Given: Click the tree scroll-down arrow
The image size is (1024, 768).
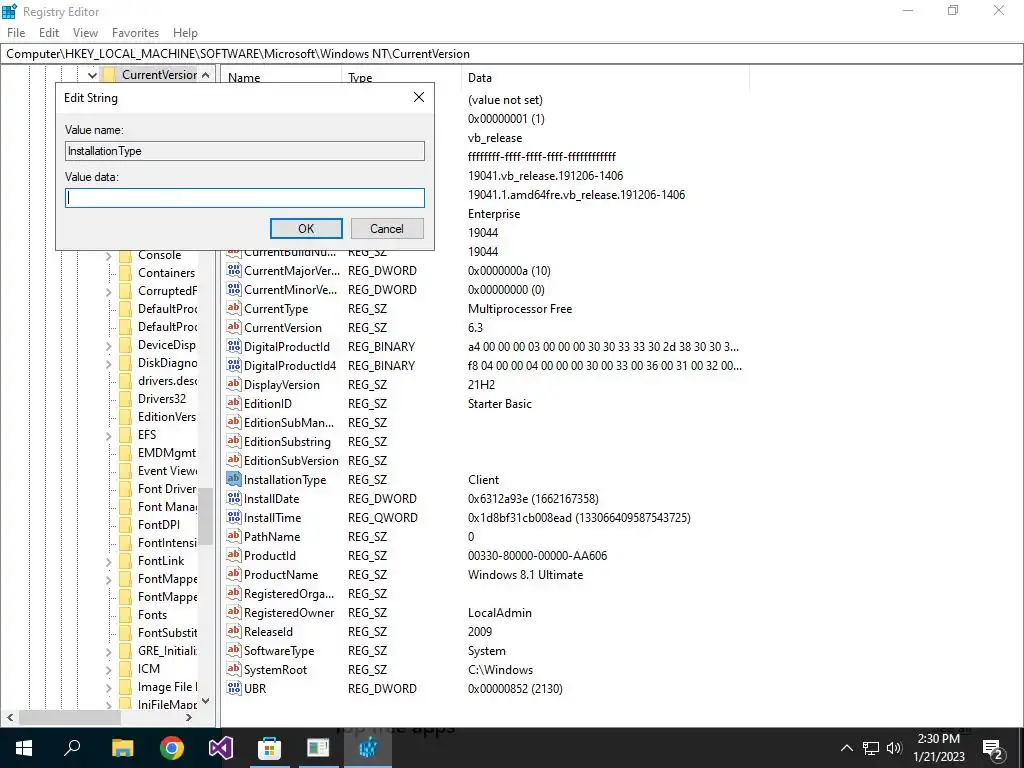Looking at the screenshot, I should 205,701.
